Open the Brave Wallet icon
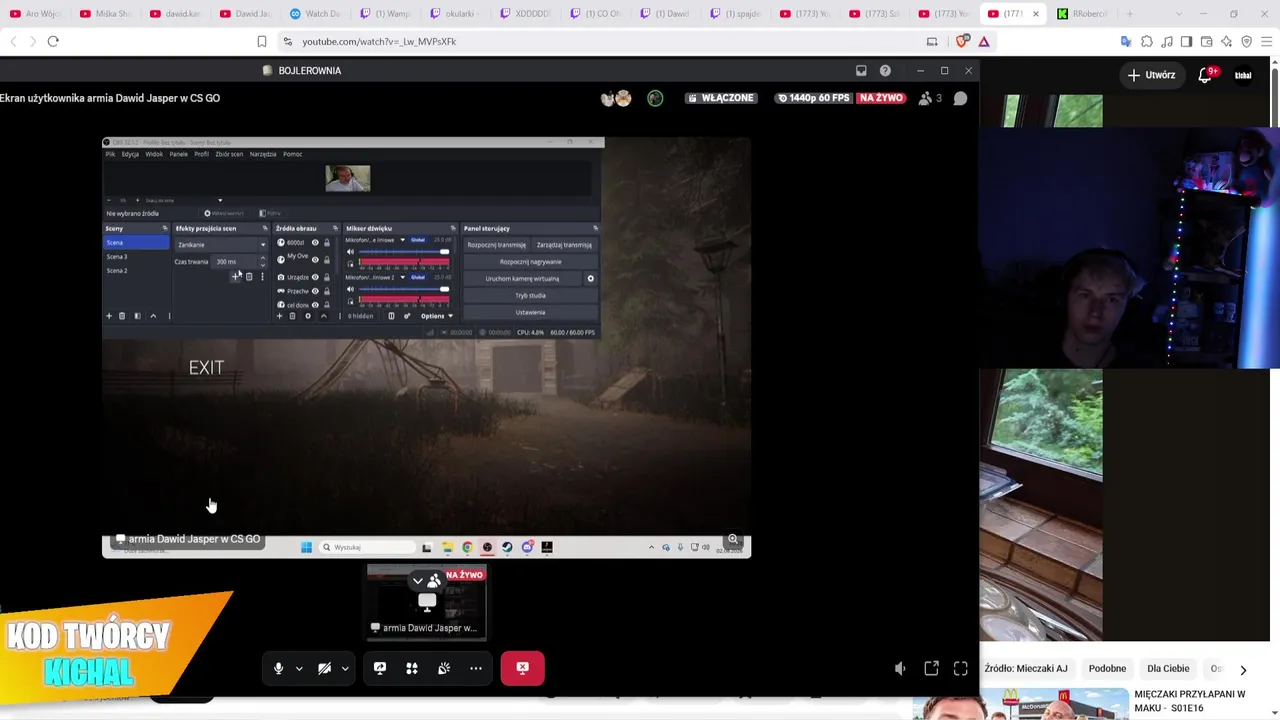Screen dimensions: 1280x720 click(x=1206, y=41)
